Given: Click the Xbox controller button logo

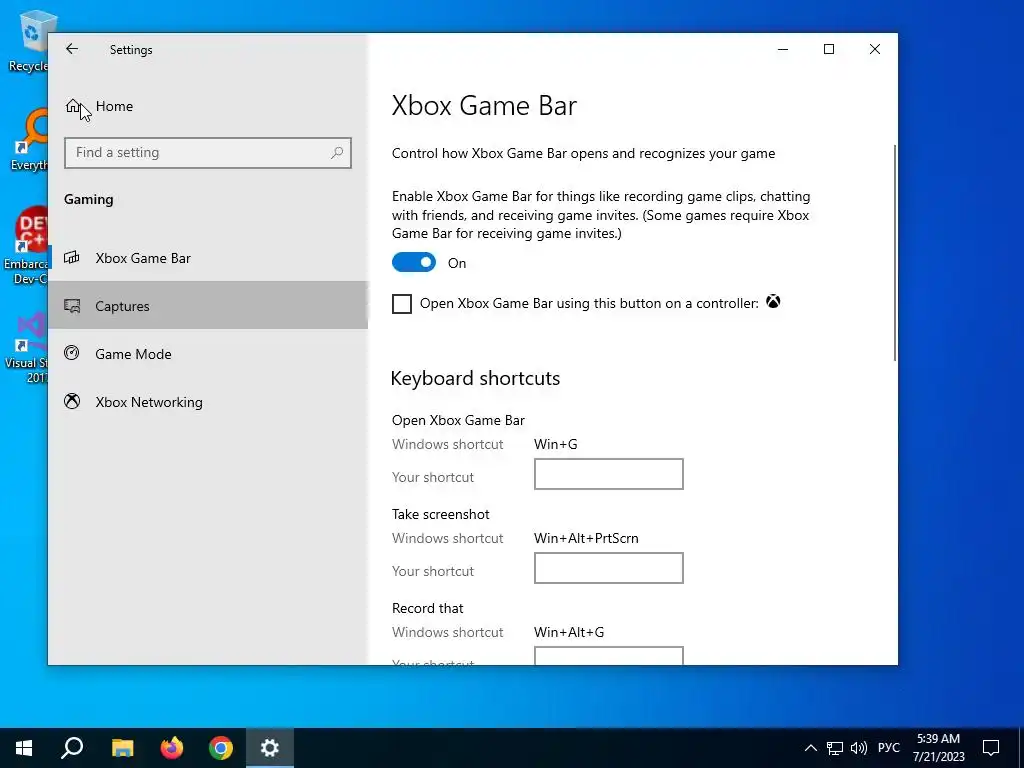Looking at the screenshot, I should pyautogui.click(x=773, y=302).
